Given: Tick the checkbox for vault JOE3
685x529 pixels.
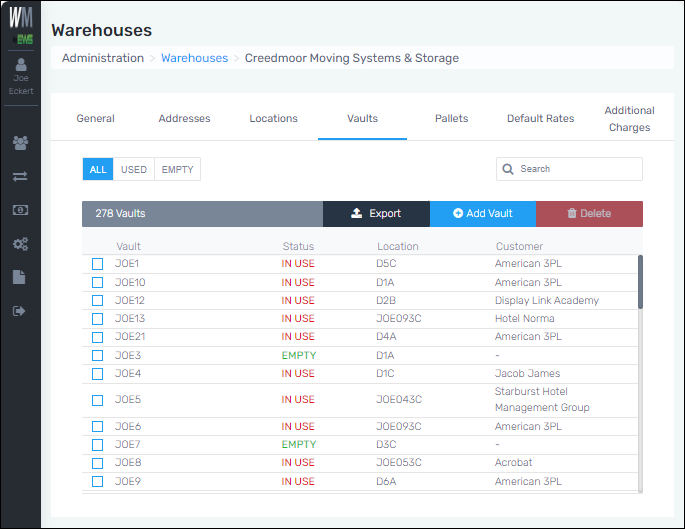Looking at the screenshot, I should coord(97,356).
